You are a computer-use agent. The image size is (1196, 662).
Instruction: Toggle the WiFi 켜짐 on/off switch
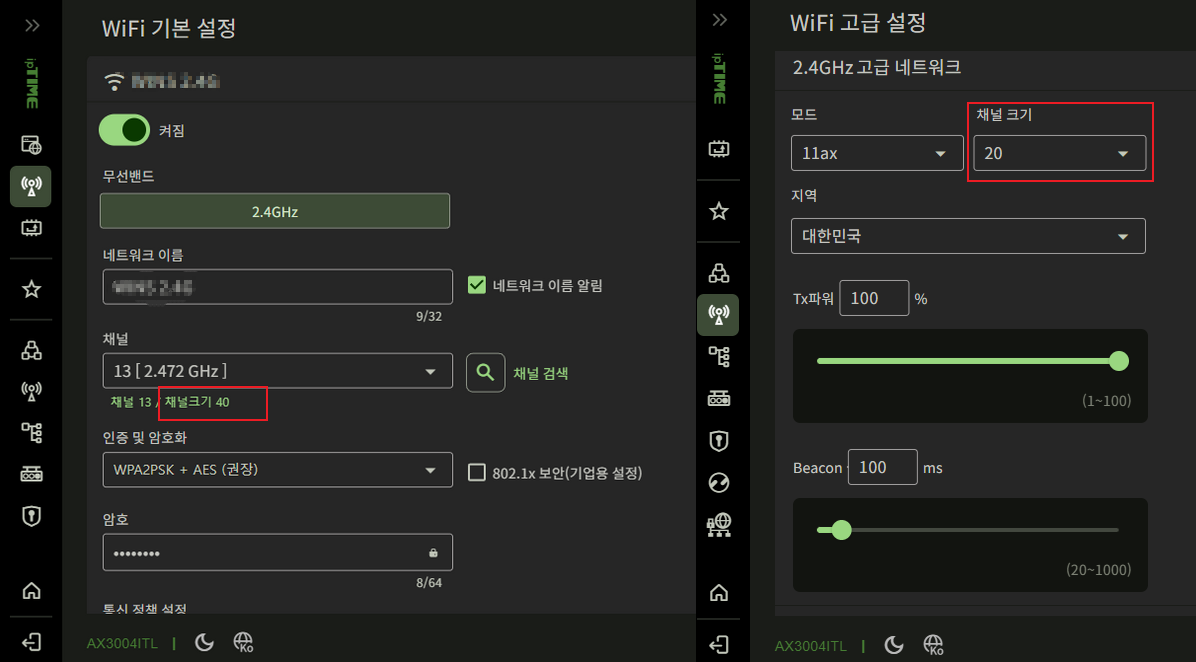click(124, 130)
